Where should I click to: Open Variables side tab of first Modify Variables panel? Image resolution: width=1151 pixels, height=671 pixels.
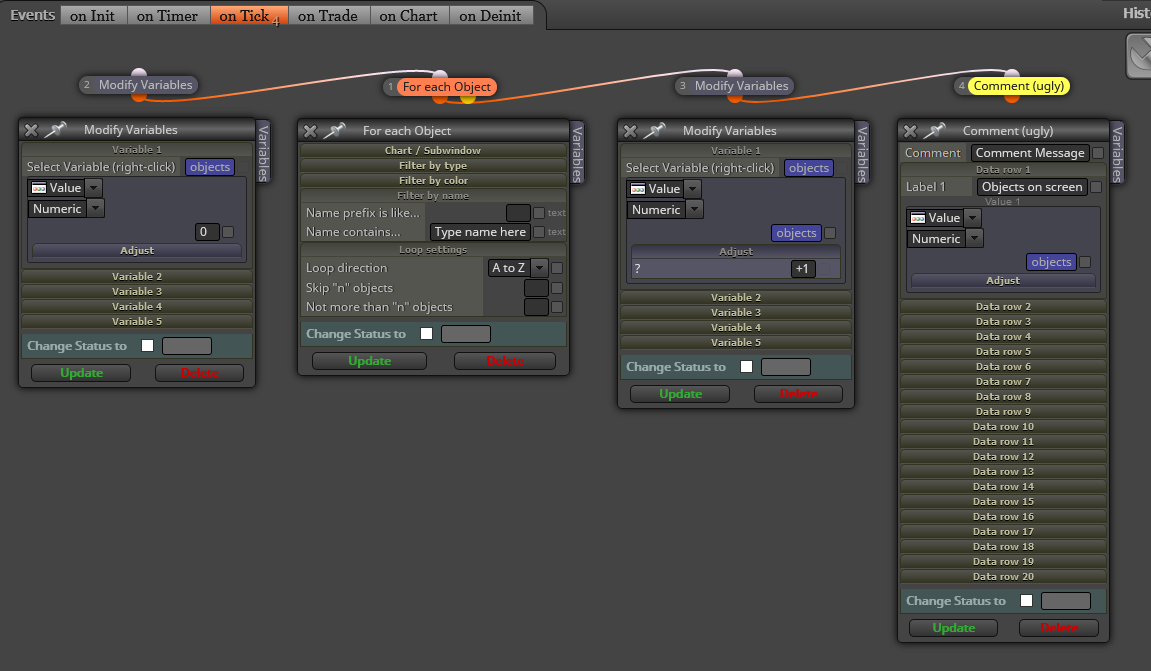pos(264,151)
